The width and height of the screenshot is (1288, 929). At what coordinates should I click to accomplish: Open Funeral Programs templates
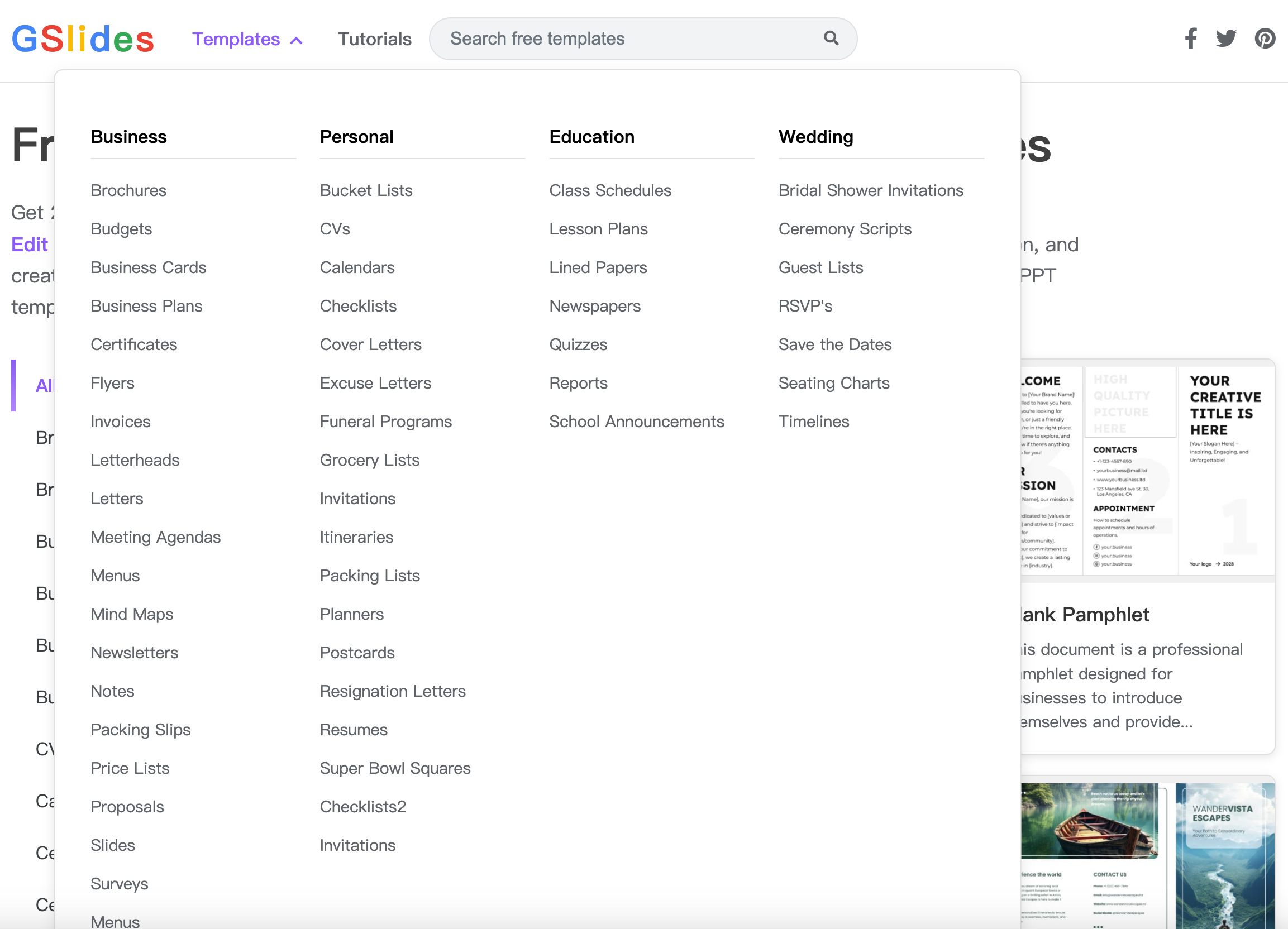point(385,422)
